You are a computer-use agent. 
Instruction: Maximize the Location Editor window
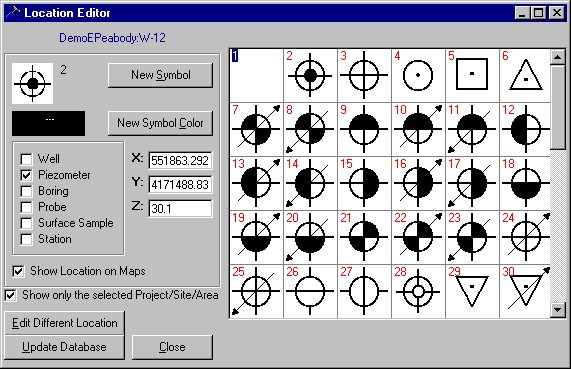coord(538,13)
